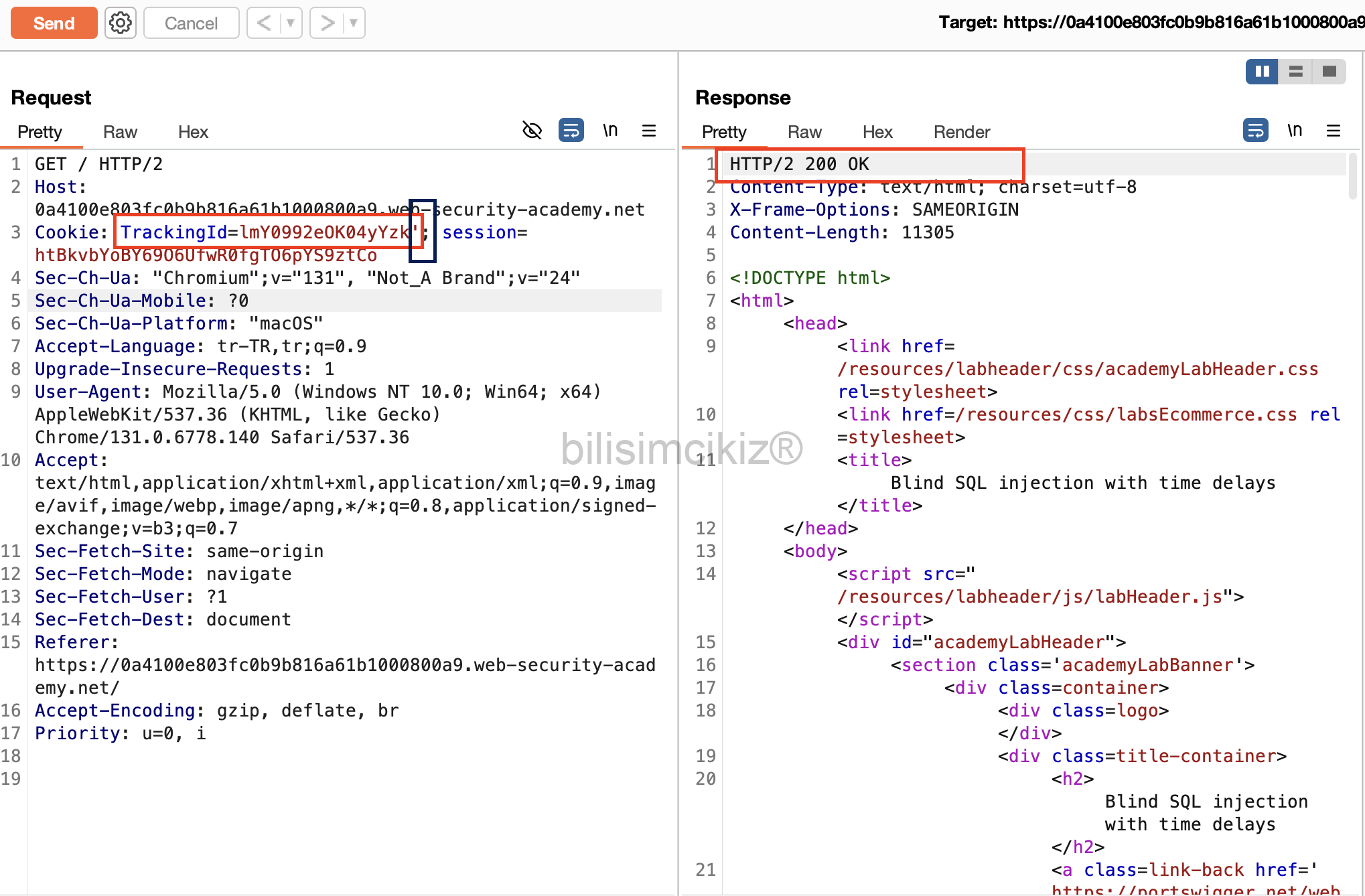The width and height of the screenshot is (1365, 896).
Task: Expand the forward history dropdown arrow
Action: point(354,23)
